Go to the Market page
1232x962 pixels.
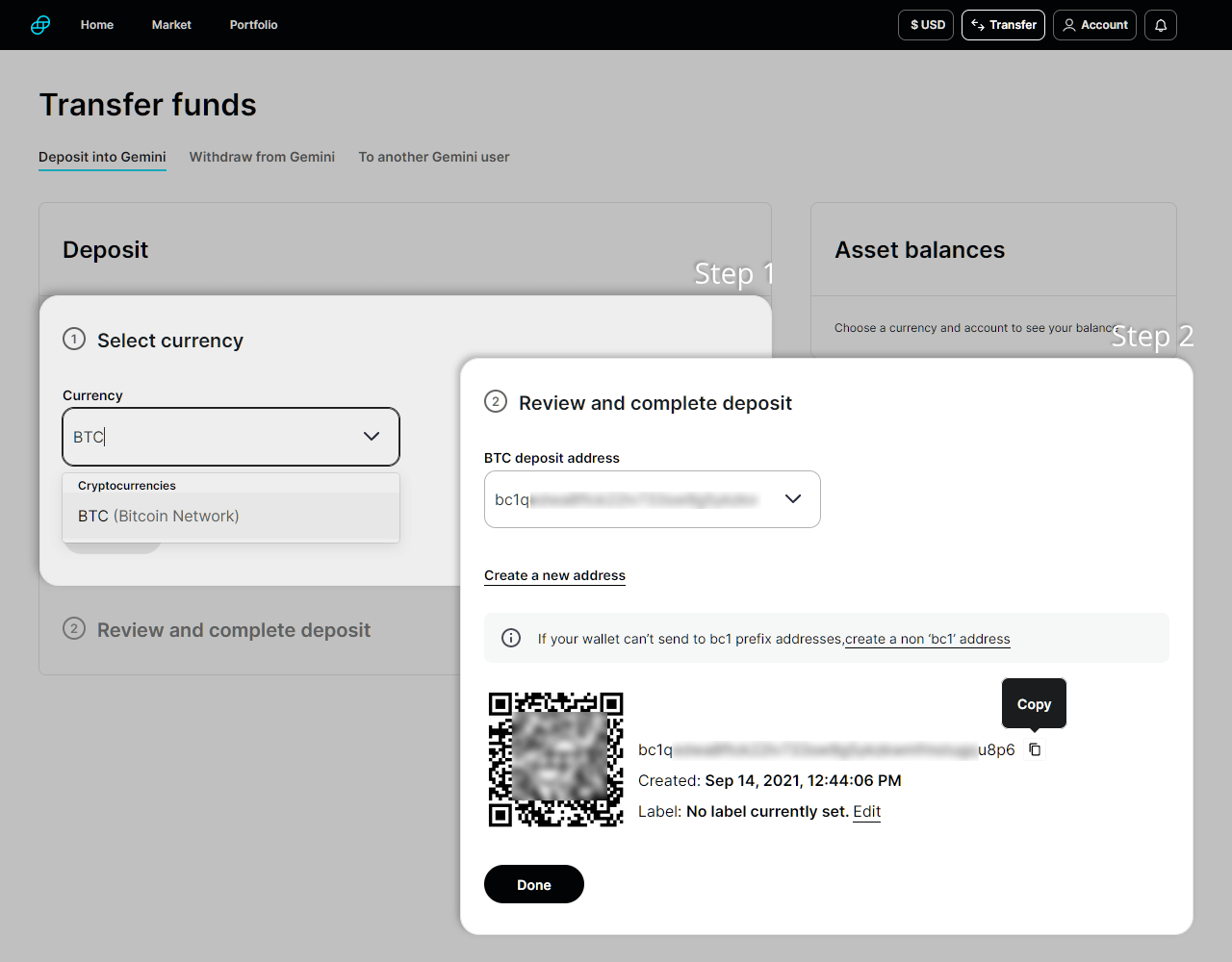171,25
